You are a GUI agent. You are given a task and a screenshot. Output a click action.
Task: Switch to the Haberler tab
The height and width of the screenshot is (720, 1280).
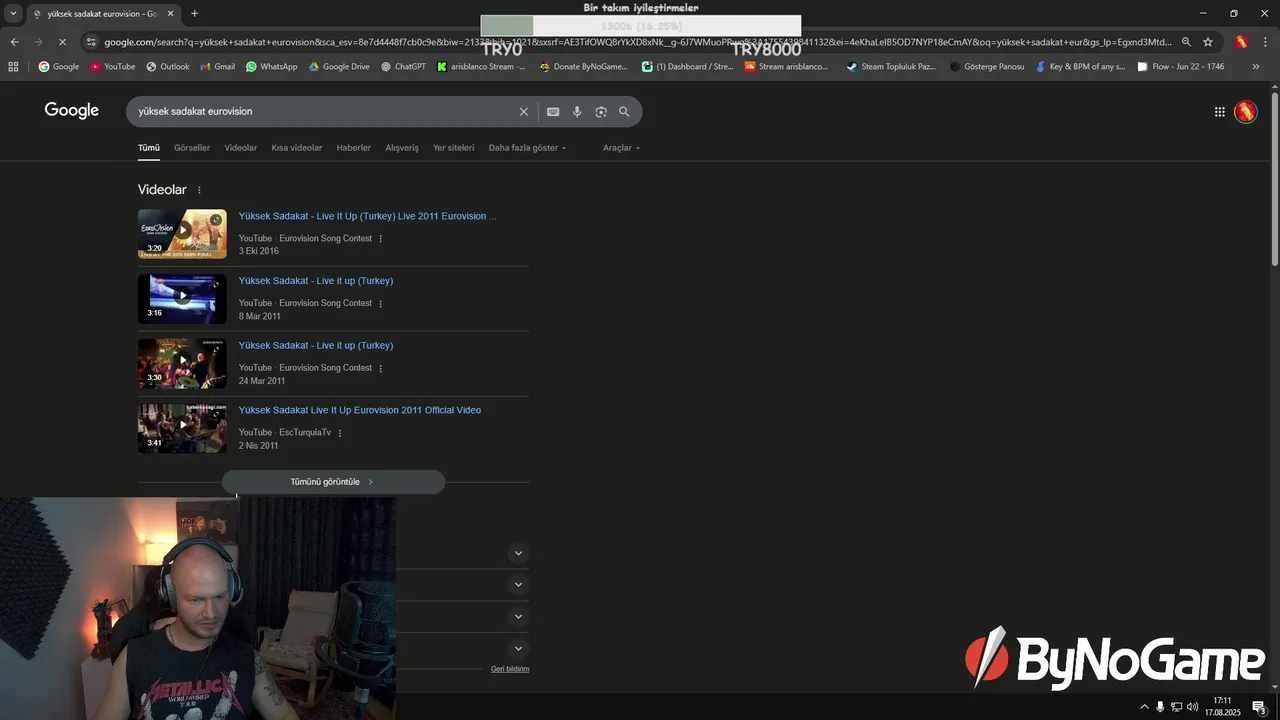(x=354, y=148)
